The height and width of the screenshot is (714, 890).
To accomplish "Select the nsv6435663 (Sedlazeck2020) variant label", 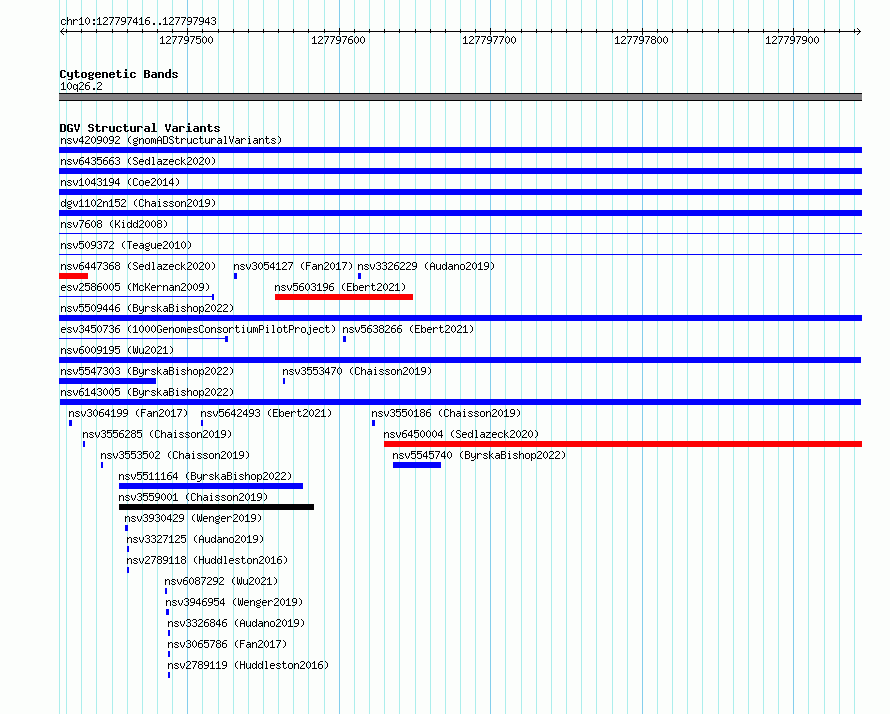I will 138,161.
